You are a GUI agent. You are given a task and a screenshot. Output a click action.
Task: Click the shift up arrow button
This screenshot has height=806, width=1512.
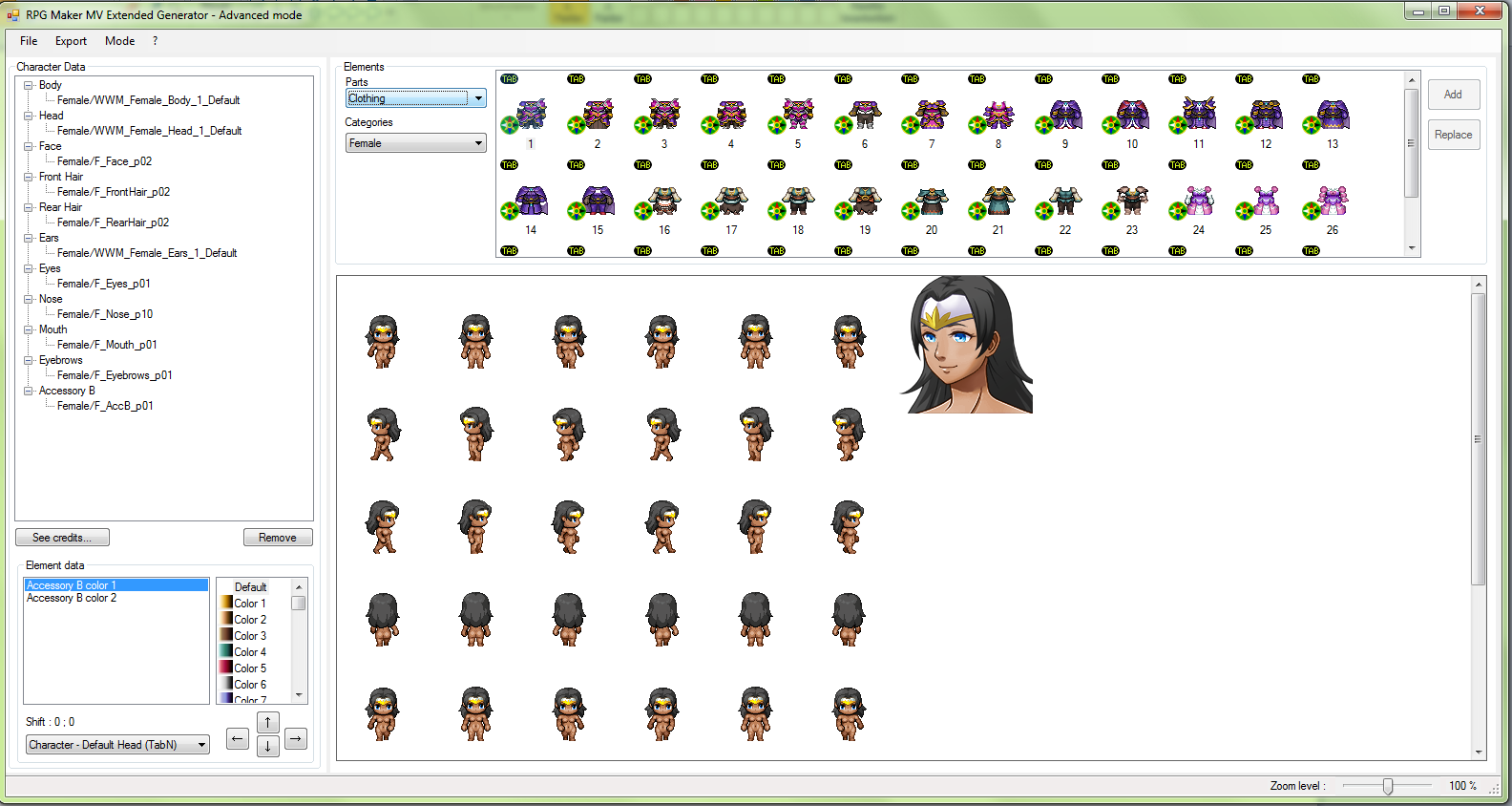tap(268, 722)
